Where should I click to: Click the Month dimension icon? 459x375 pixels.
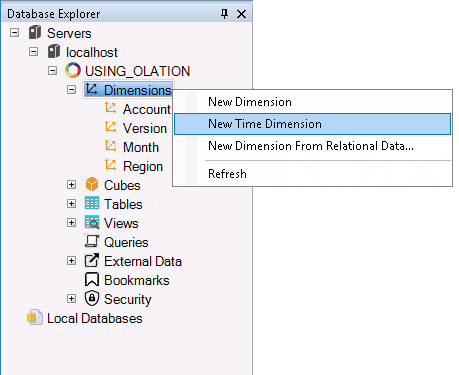(110, 146)
